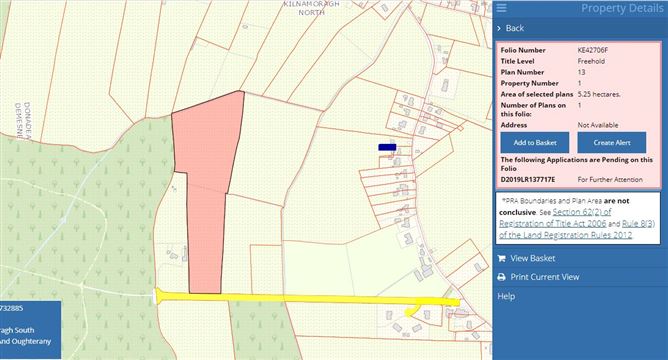Screen dimensions: 668x360
Task: Go Back from property details
Action: click(x=515, y=28)
